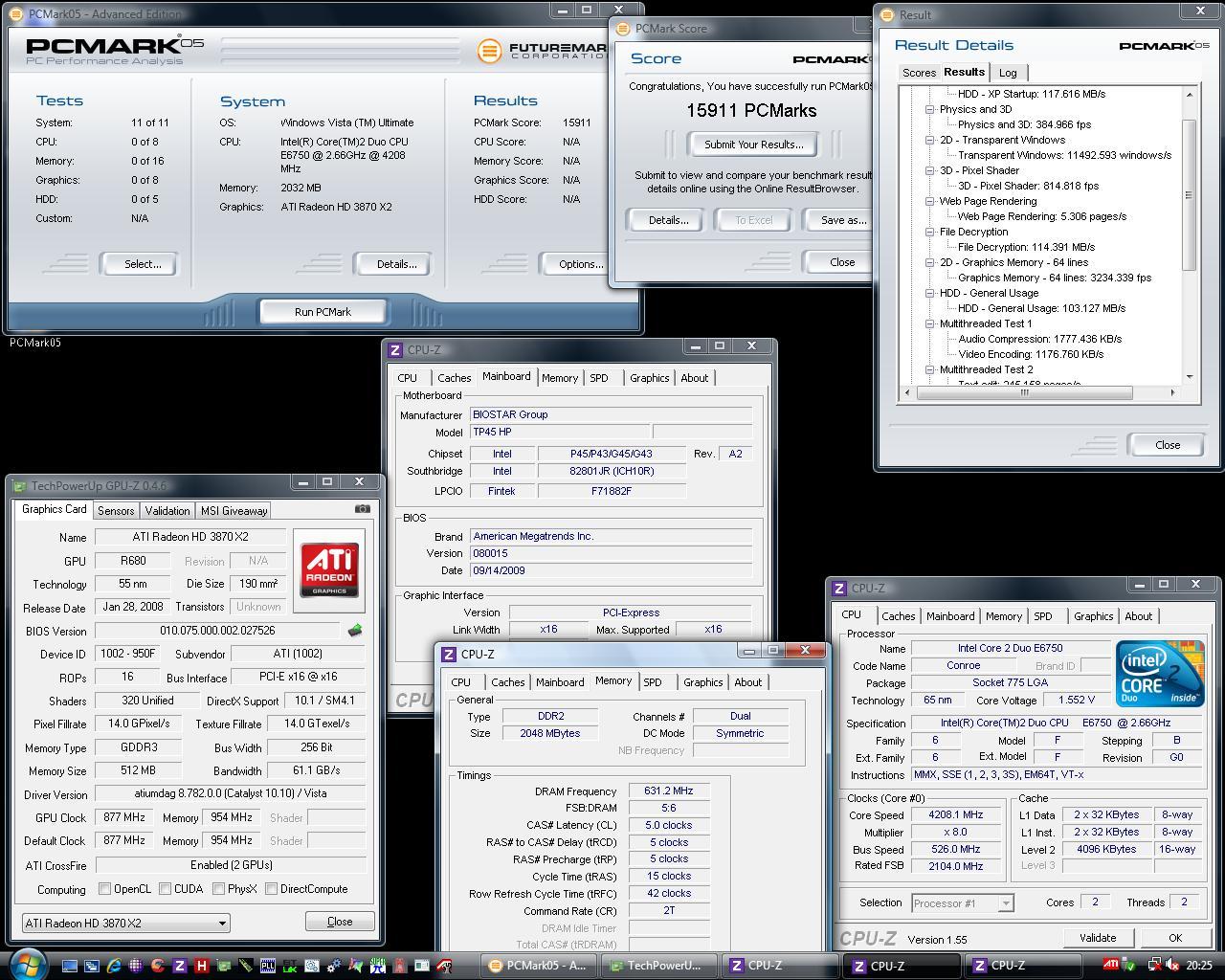Click the ATI tray icon
The height and width of the screenshot is (980, 1225).
pyautogui.click(x=1111, y=965)
